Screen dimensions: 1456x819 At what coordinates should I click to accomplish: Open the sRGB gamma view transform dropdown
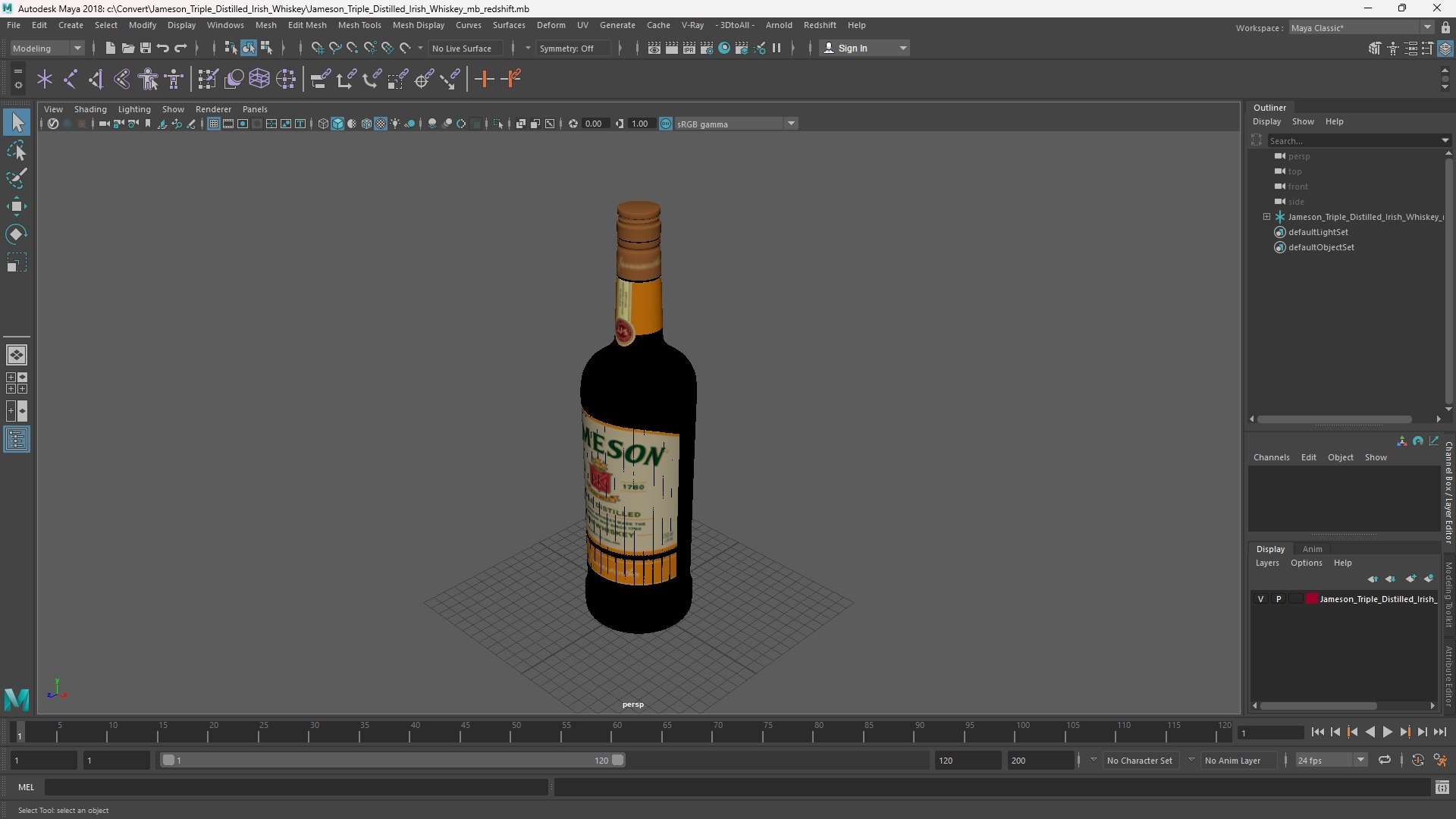[735, 124]
